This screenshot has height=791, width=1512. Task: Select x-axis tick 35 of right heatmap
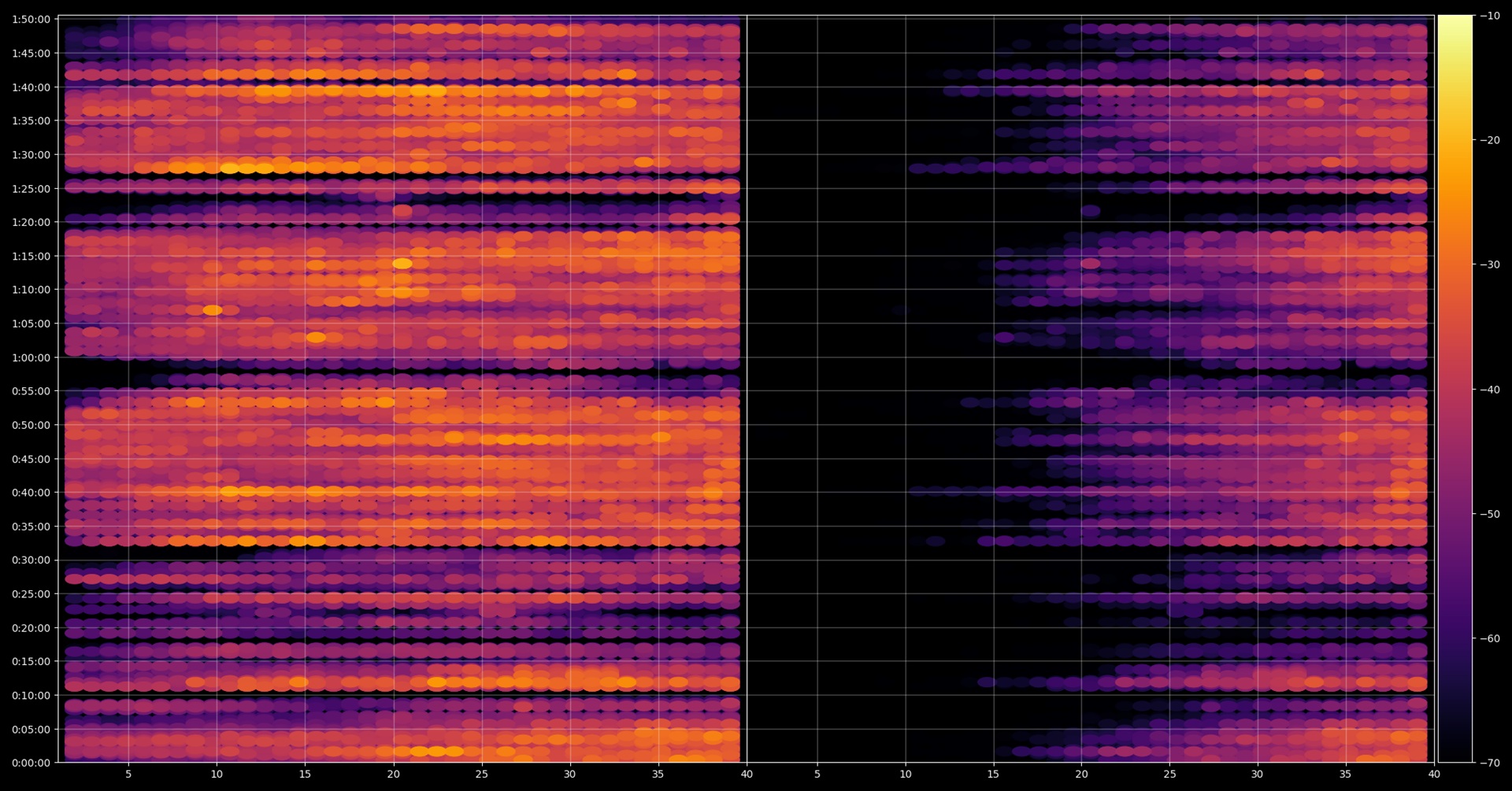(1346, 774)
